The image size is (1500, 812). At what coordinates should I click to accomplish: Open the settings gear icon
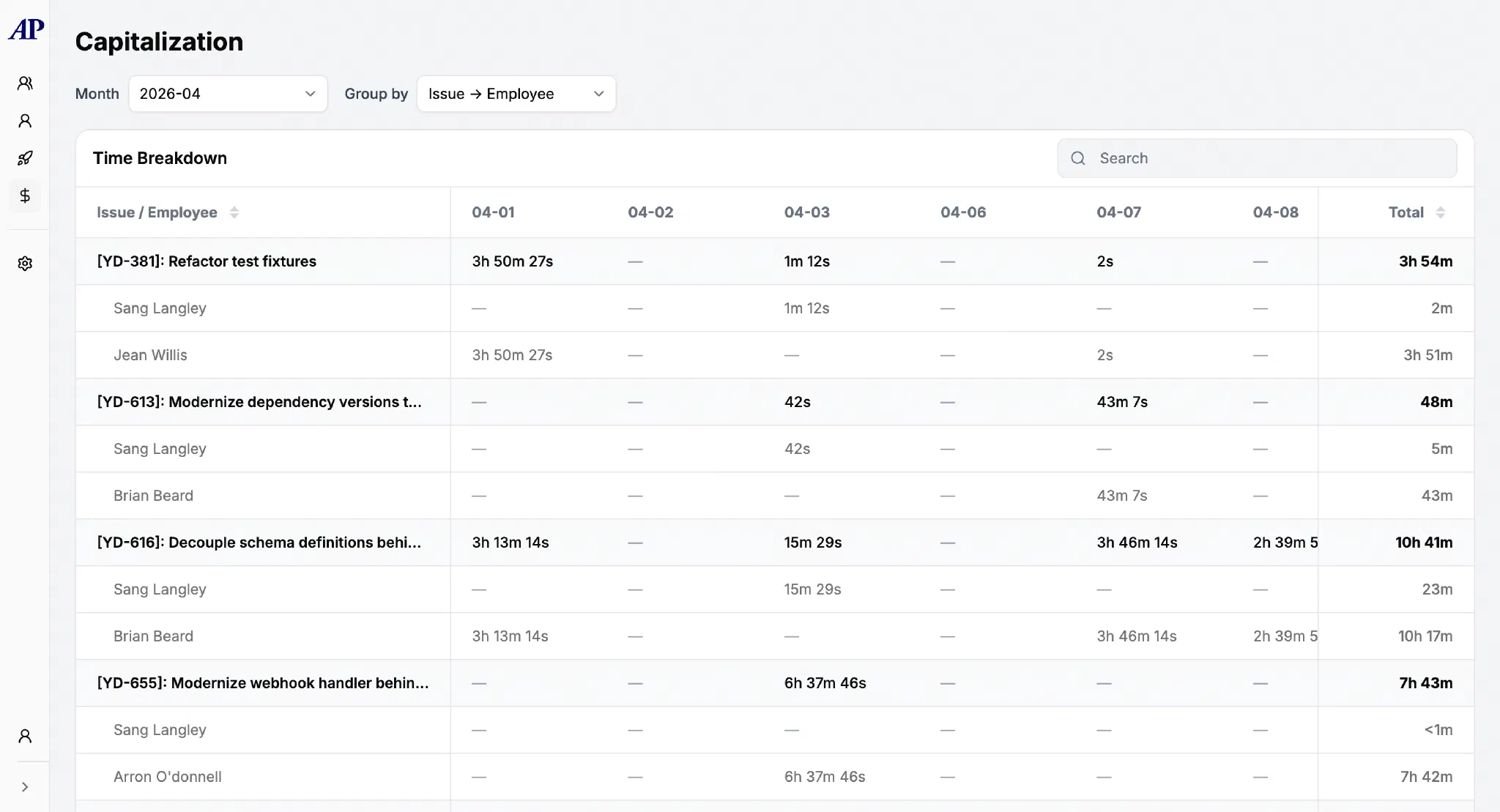click(x=25, y=264)
